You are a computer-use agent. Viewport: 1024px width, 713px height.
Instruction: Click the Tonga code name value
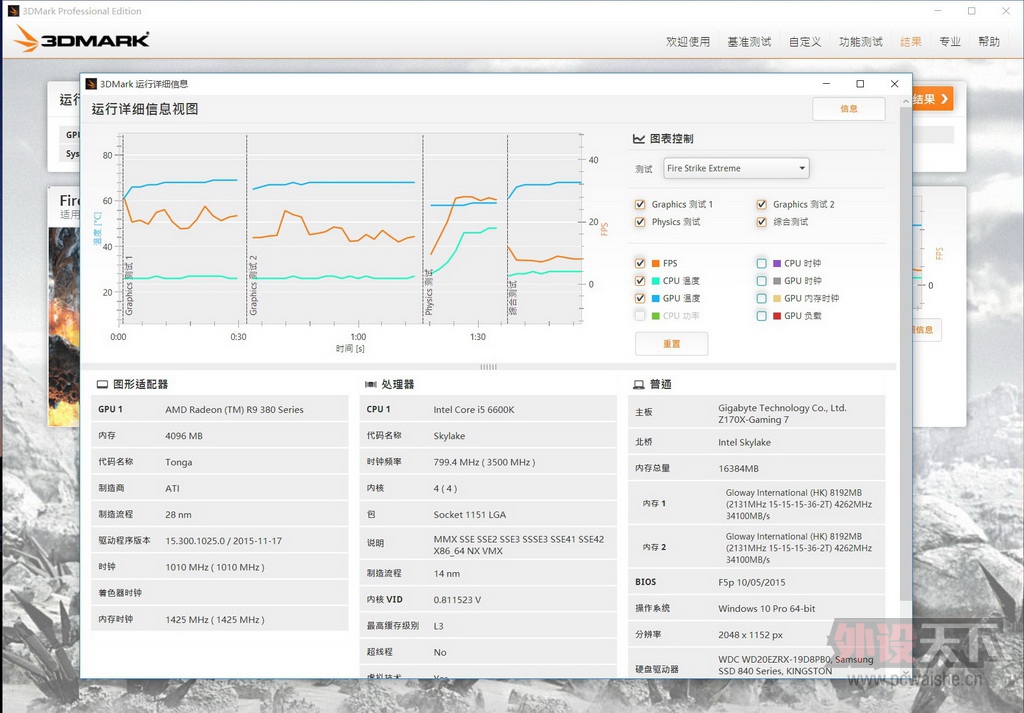click(x=178, y=462)
